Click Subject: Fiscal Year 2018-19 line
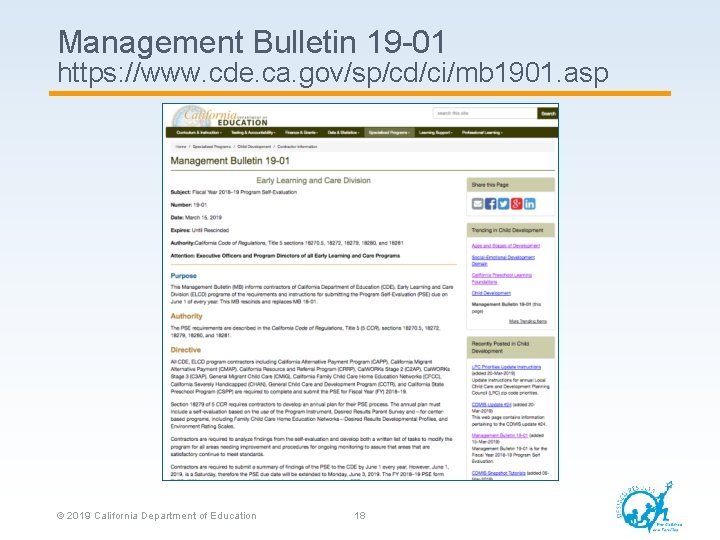720x540 pixels. click(x=233, y=192)
